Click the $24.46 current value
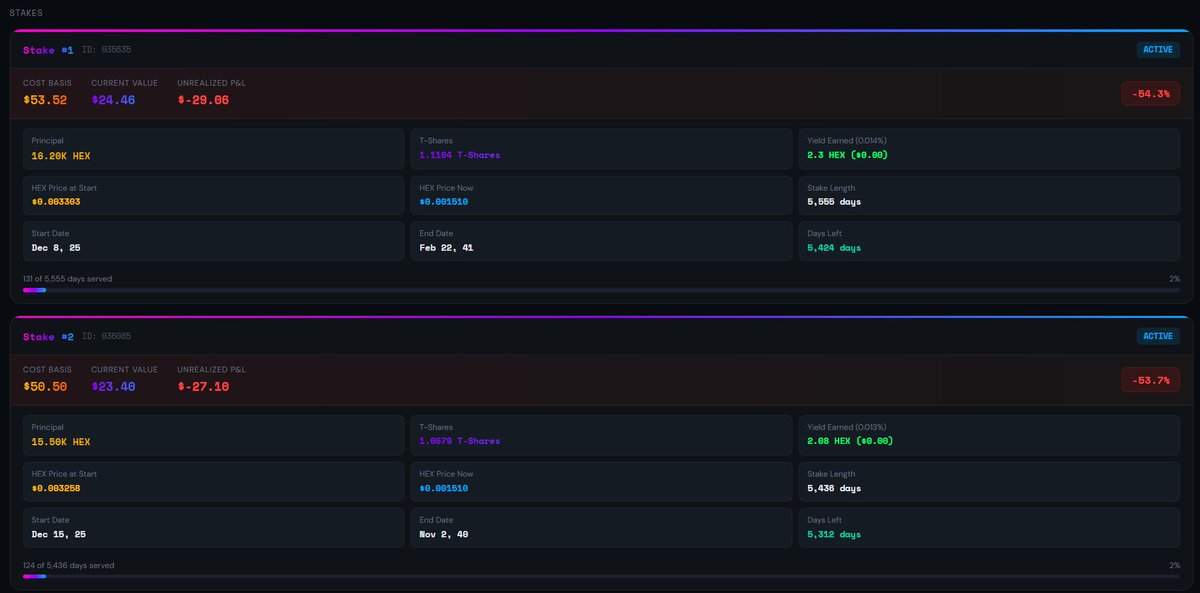Viewport: 1200px width, 593px height. click(113, 100)
